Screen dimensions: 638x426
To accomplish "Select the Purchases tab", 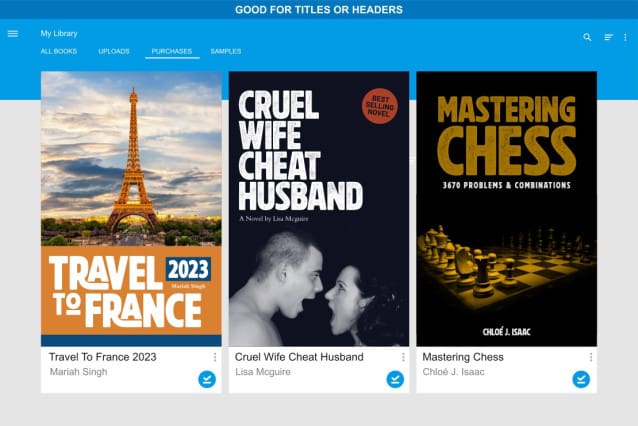I will click(x=172, y=51).
